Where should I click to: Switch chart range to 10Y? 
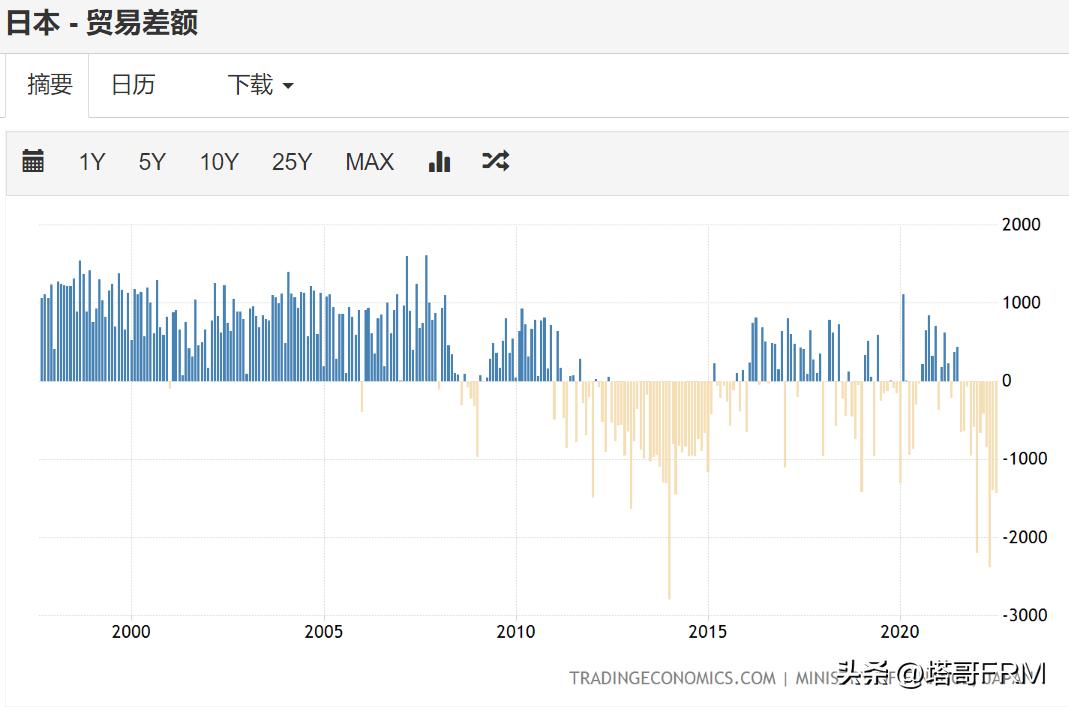tap(218, 162)
